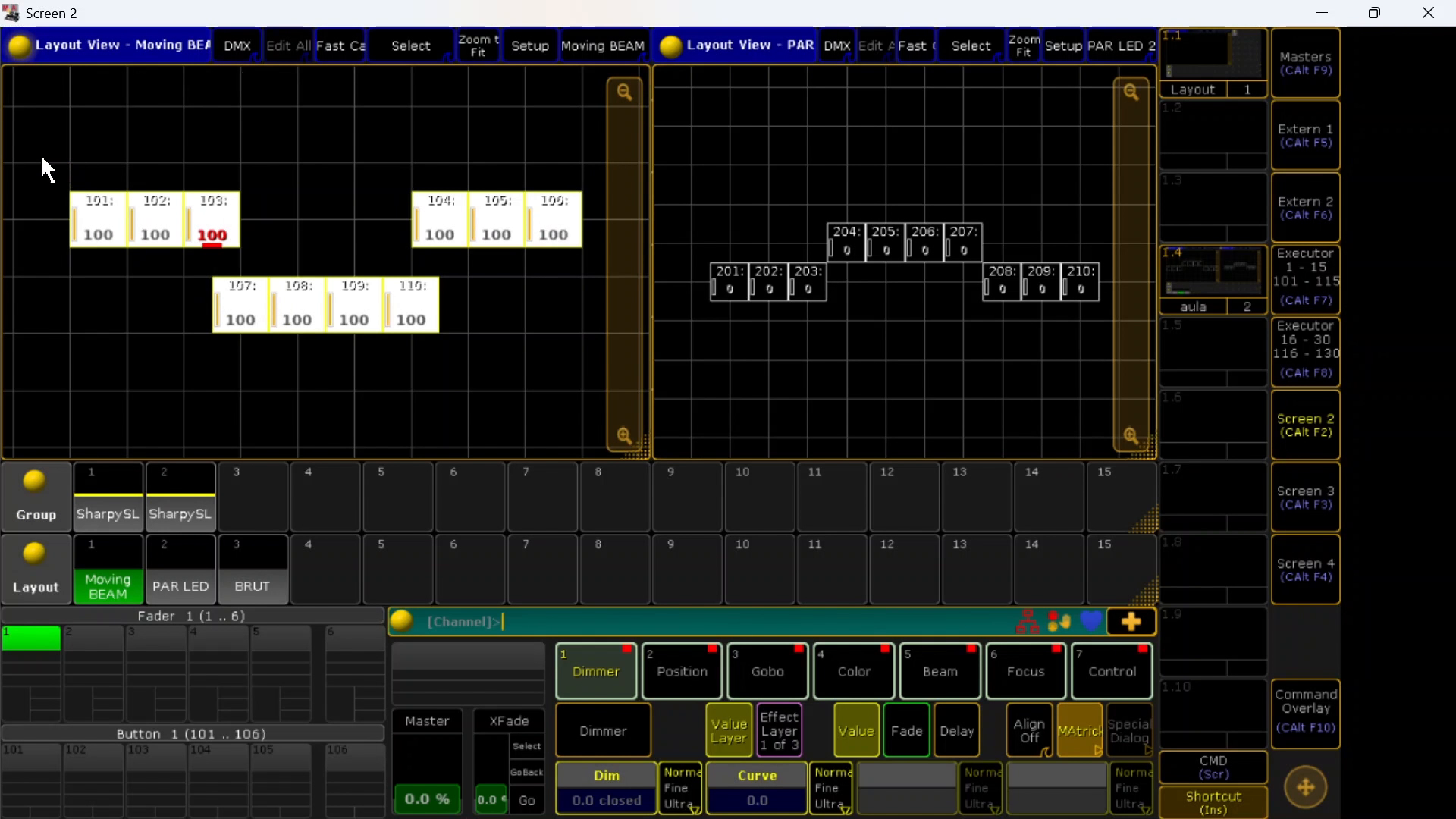Click the yellow ball beside the command line
Viewport: 1456px width, 819px height.
402,622
